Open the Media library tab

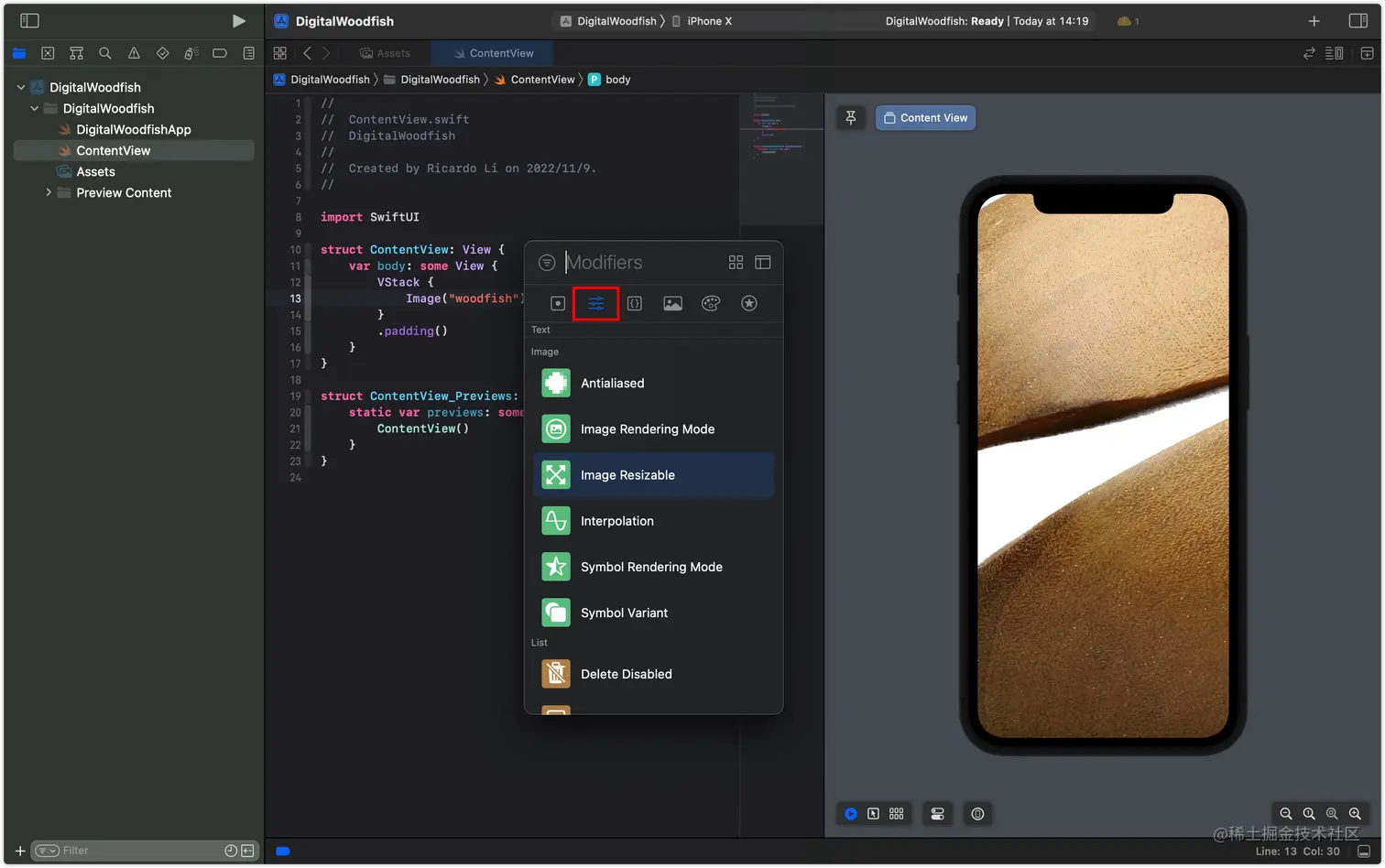tap(672, 303)
